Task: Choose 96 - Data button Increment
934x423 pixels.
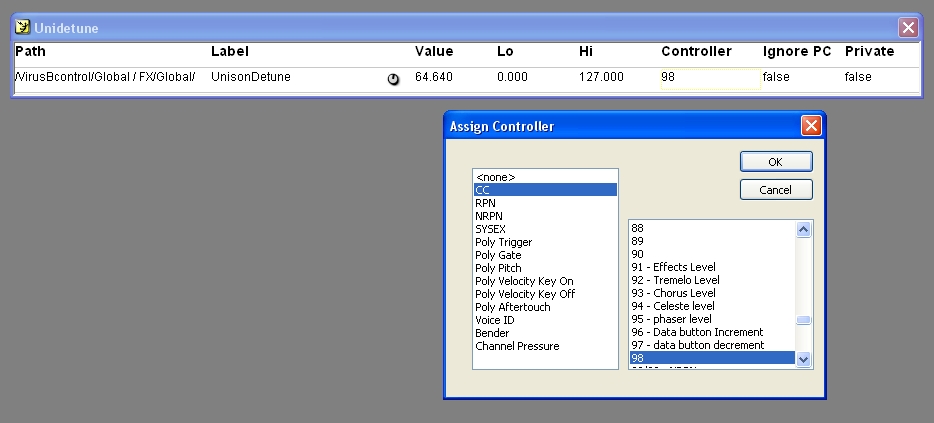Action: point(712,332)
